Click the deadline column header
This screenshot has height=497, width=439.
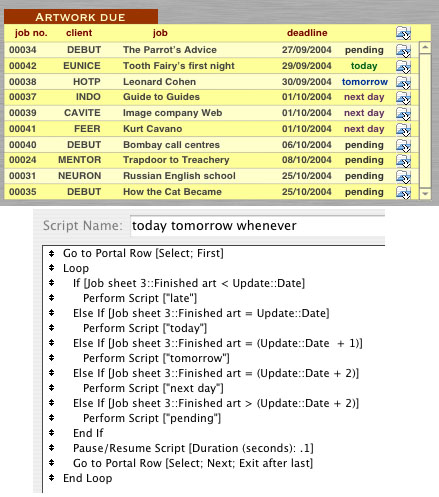[307, 33]
